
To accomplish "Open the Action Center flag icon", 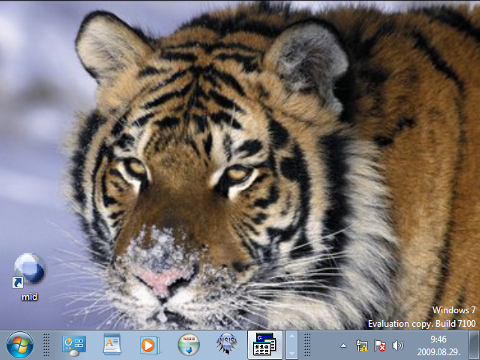I will tap(380, 346).
